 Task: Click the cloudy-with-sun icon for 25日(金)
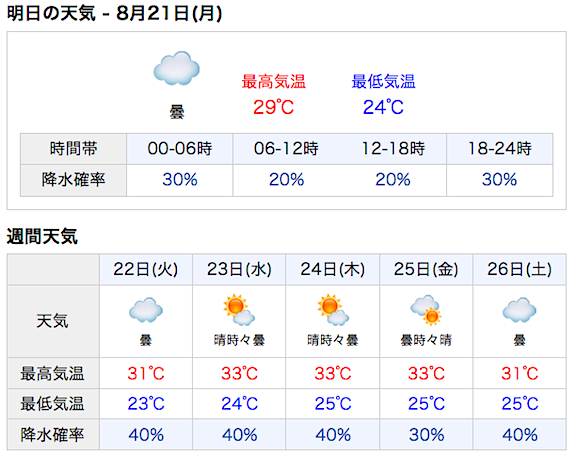426,310
